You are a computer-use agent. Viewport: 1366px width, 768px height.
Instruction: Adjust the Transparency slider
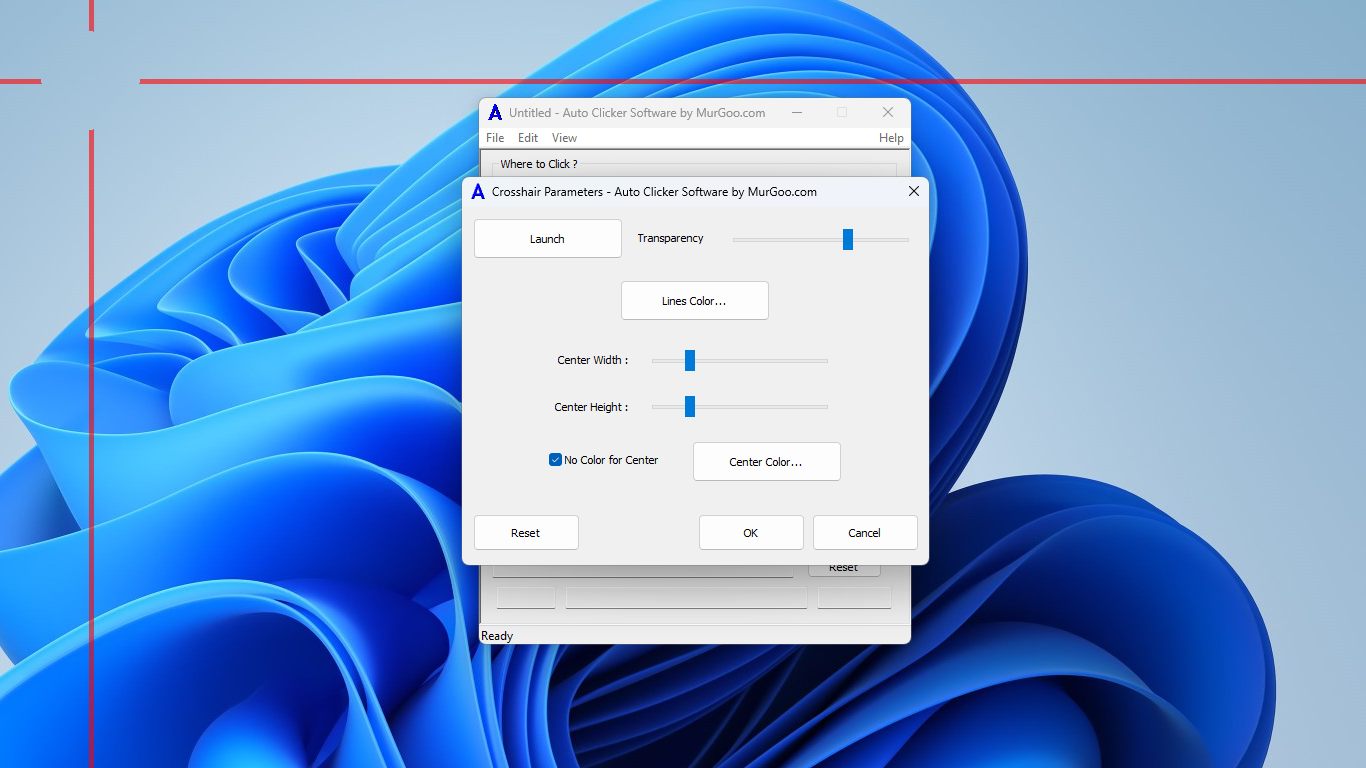pos(847,239)
